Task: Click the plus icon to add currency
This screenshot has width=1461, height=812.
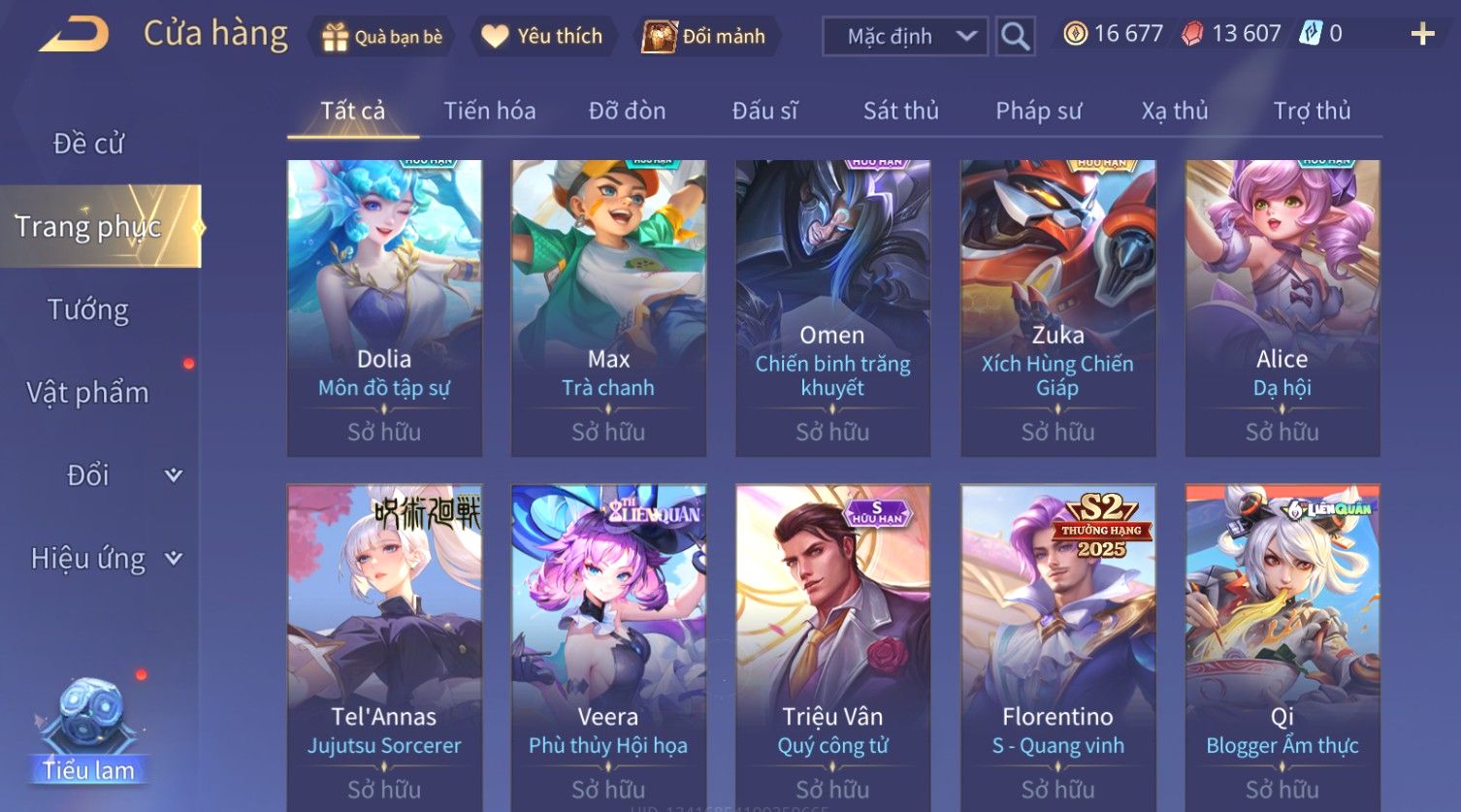Action: coord(1422,35)
